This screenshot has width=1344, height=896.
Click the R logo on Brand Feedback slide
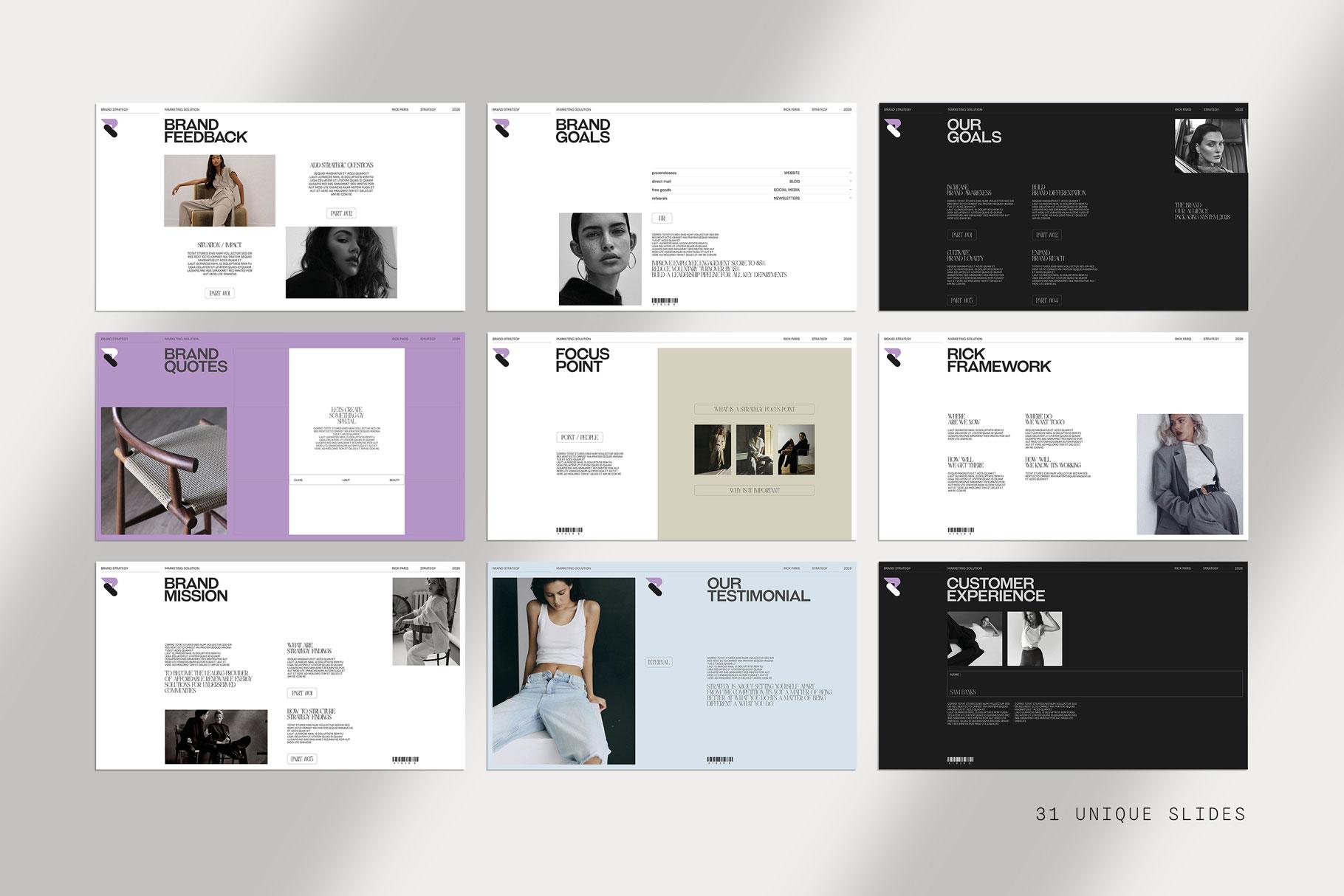pos(109,128)
